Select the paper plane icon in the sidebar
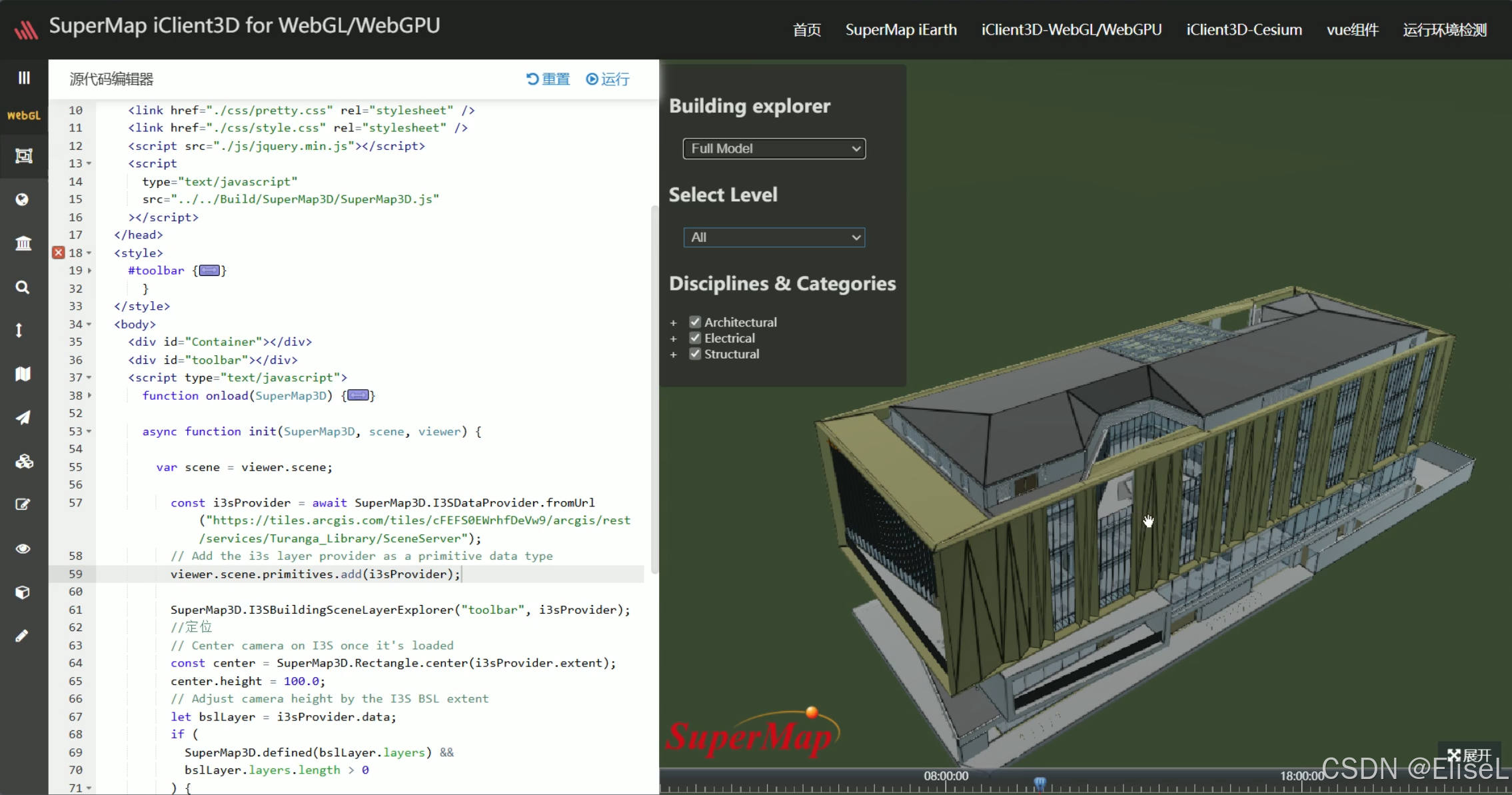Viewport: 1512px width, 795px height. click(x=23, y=418)
